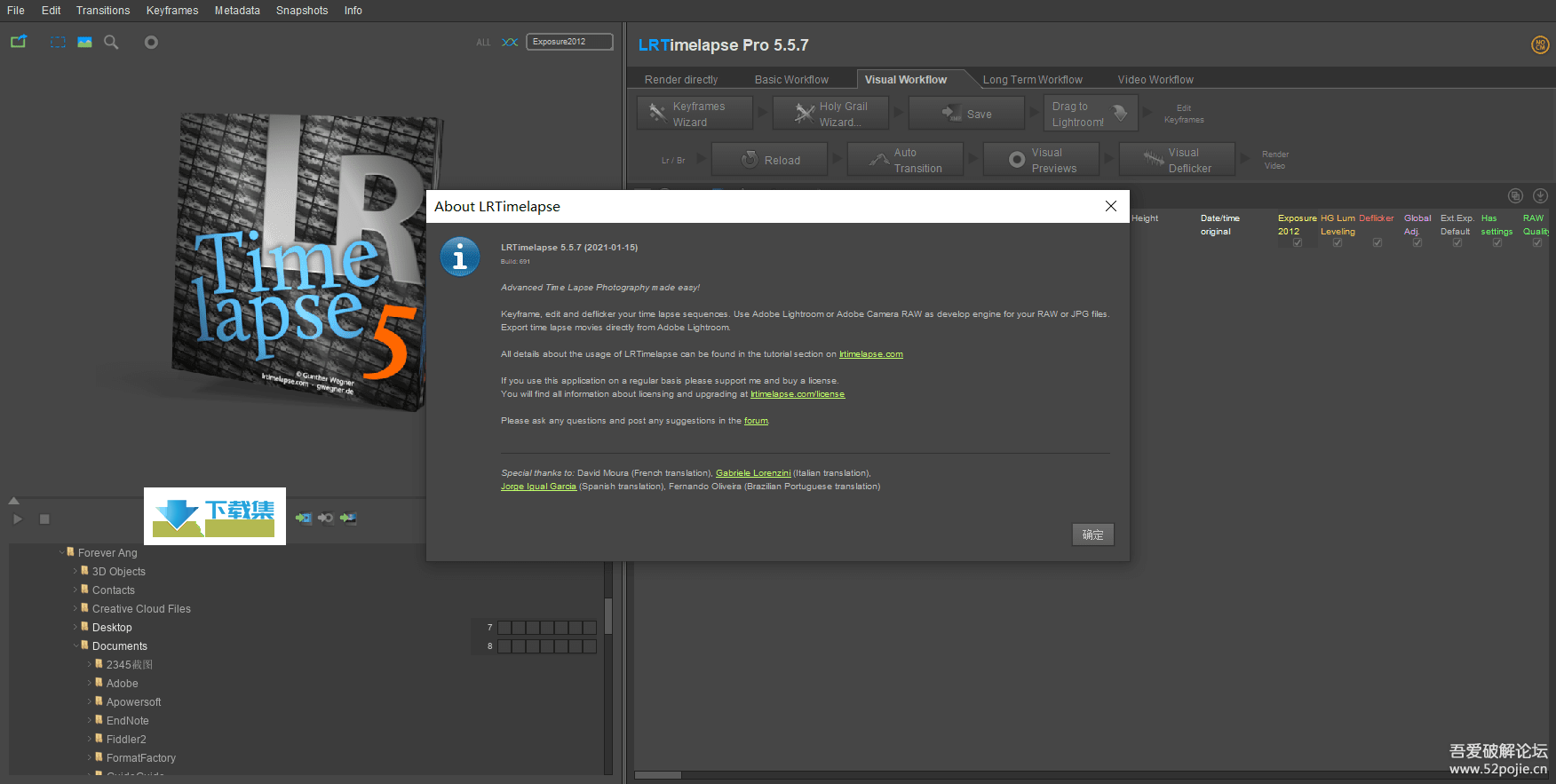Click the Contacts folder icon
Screen dimensions: 1556x784
click(85, 590)
